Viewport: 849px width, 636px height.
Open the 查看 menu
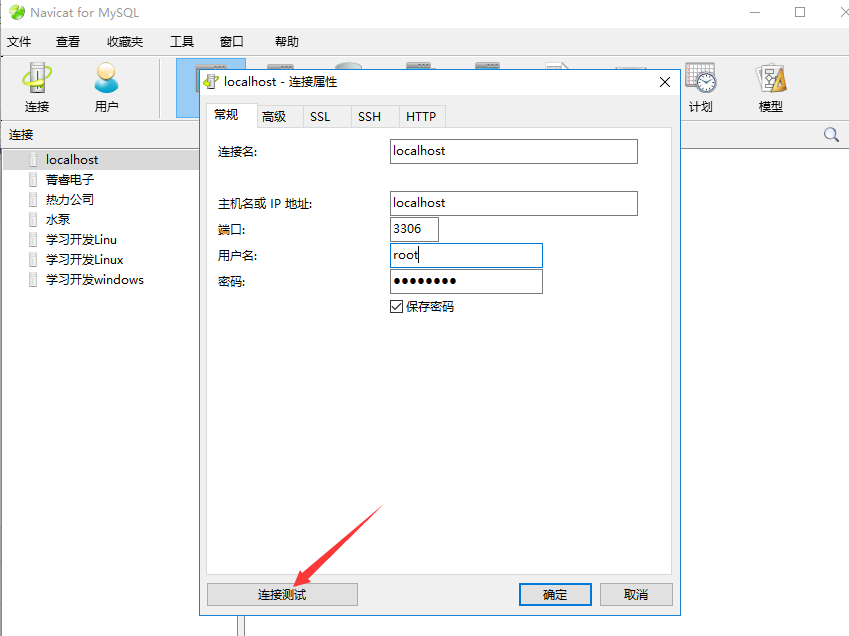(68, 42)
